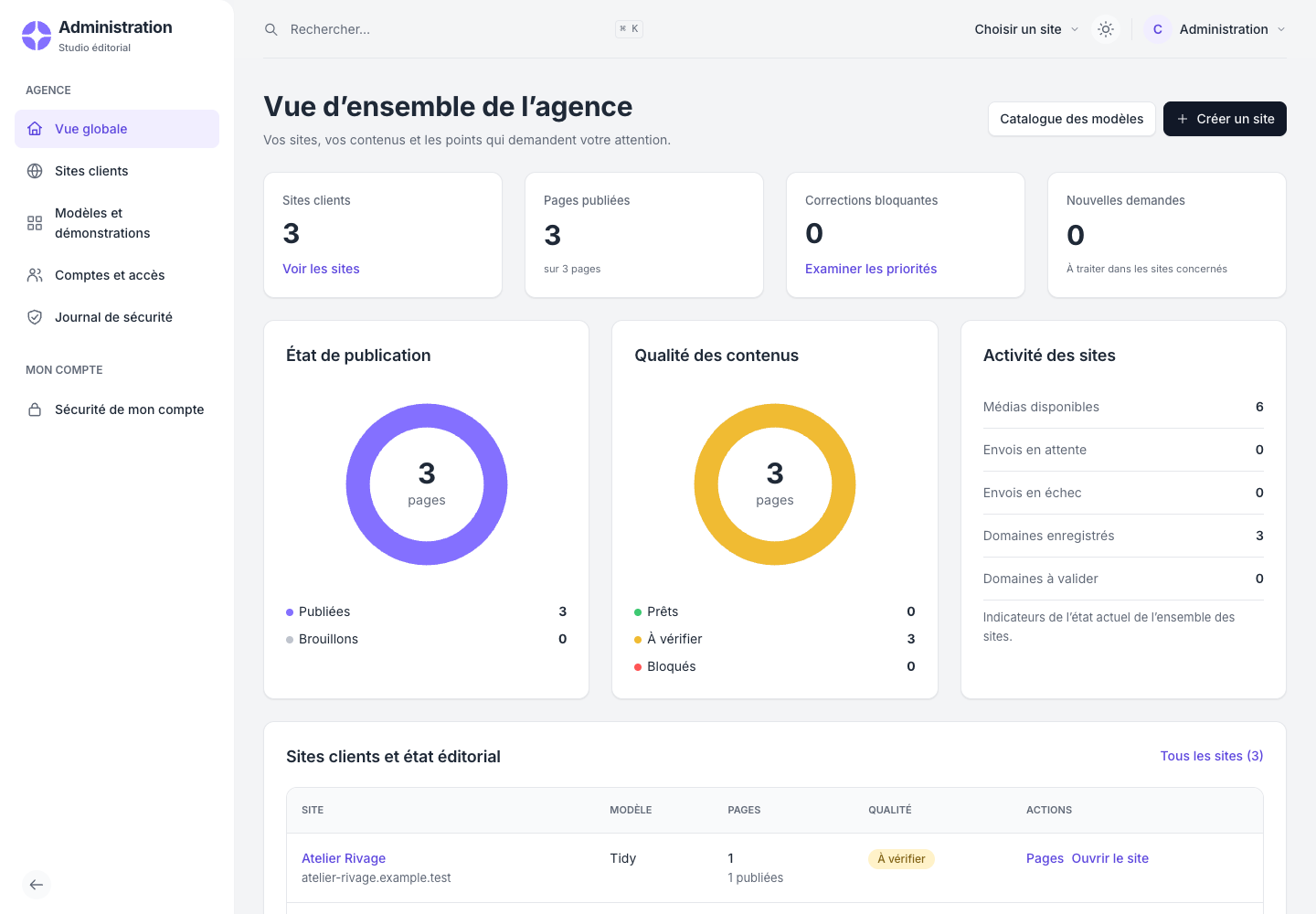Image resolution: width=1316 pixels, height=914 pixels.
Task: Expand the Administration account menu
Action: [x=1215, y=29]
